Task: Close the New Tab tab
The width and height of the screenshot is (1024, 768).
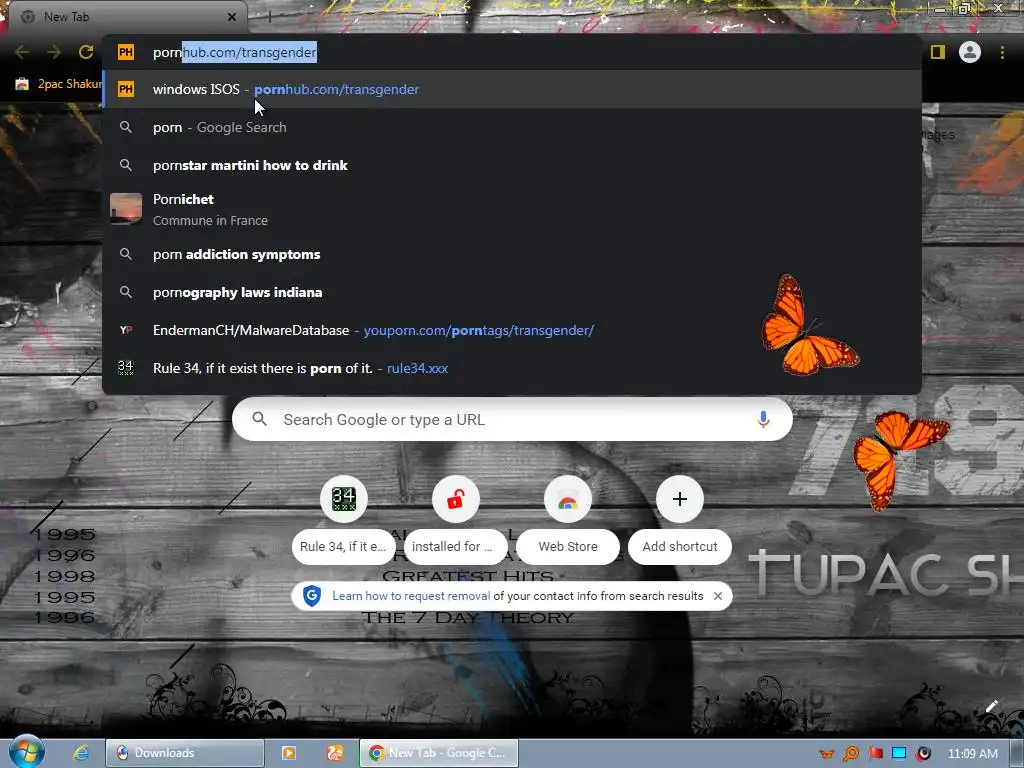Action: pos(232,17)
